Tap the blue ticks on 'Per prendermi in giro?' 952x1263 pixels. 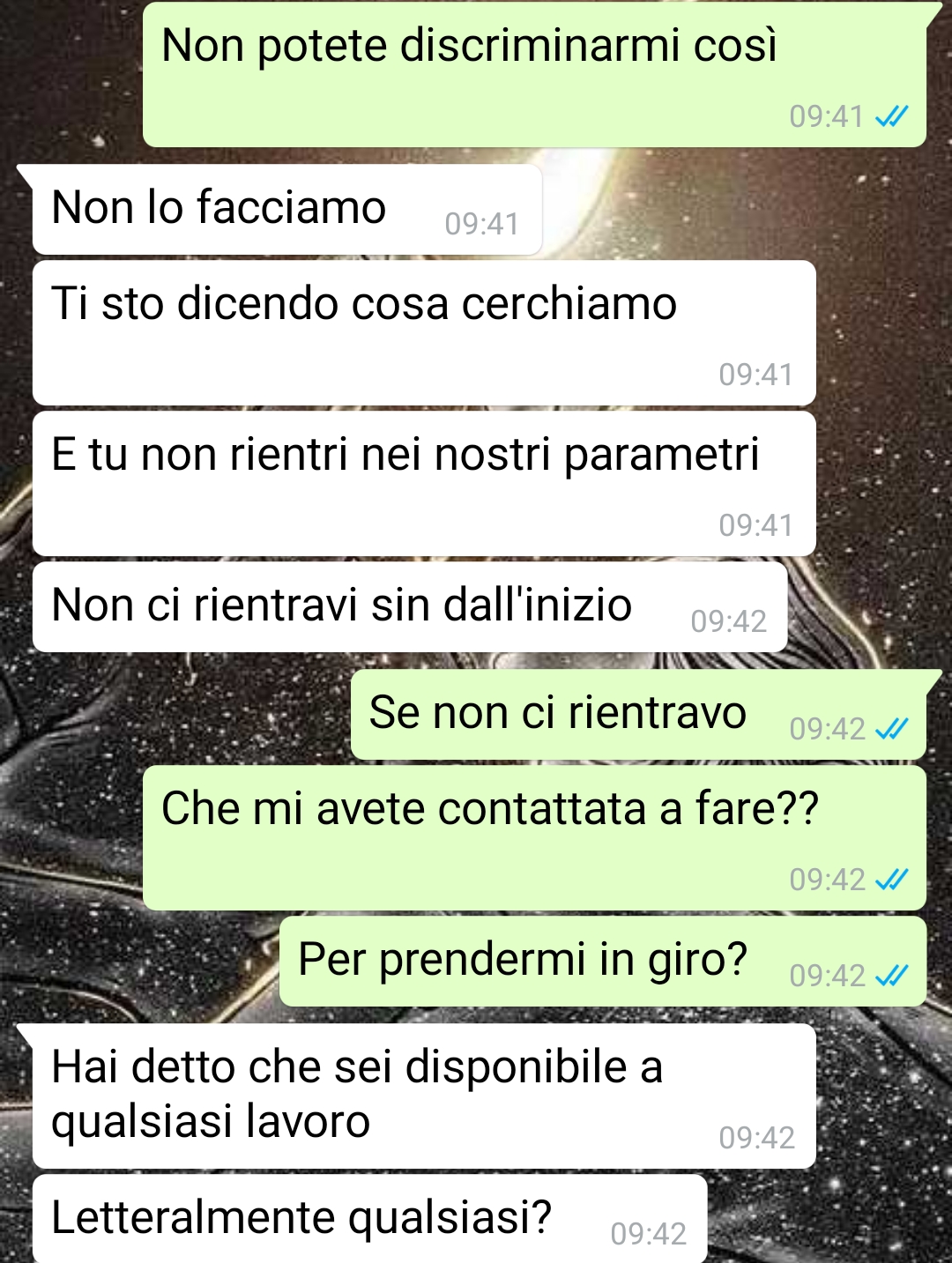coord(891,976)
